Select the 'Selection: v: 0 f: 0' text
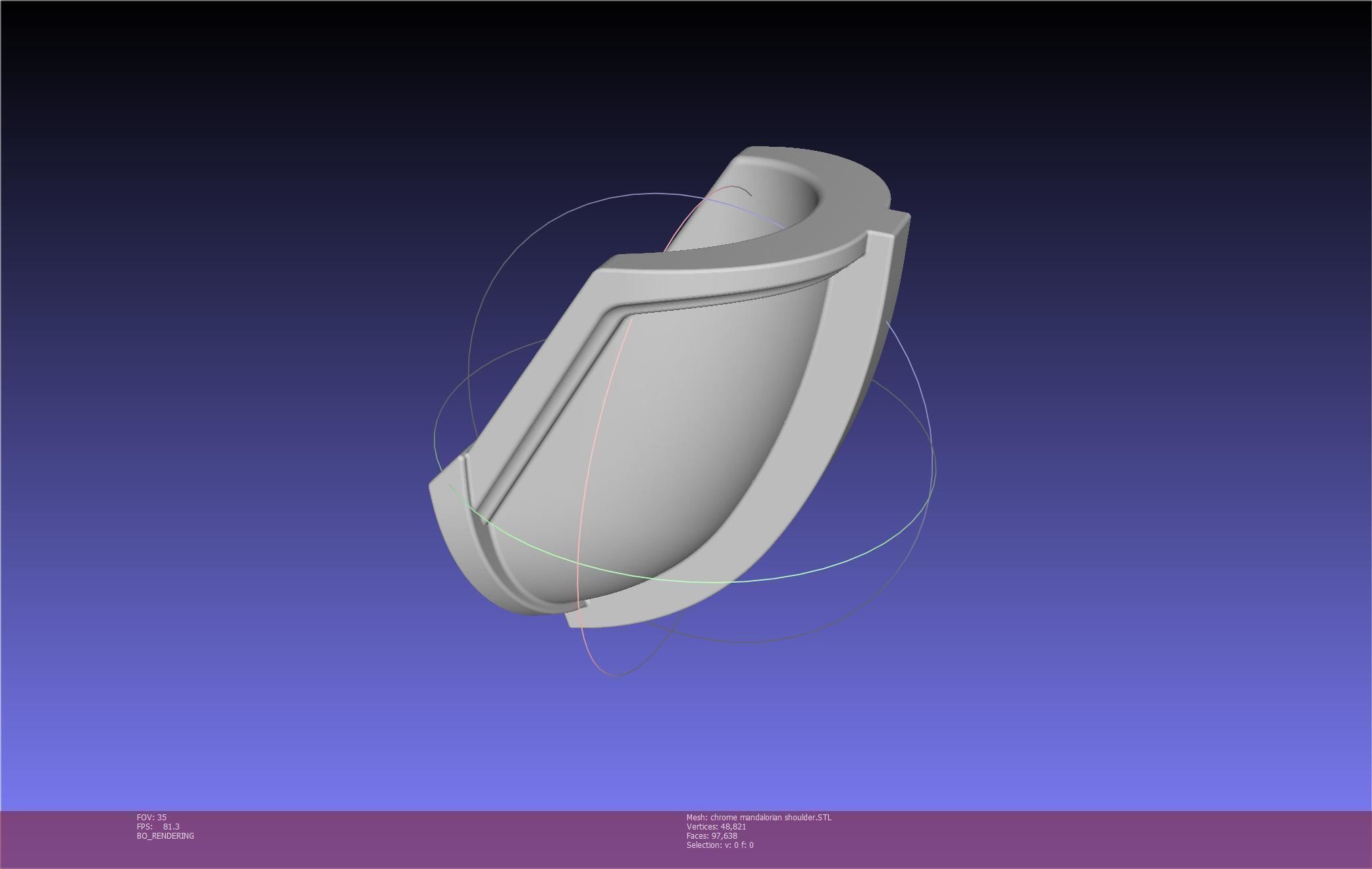Image resolution: width=1372 pixels, height=869 pixels. point(720,845)
